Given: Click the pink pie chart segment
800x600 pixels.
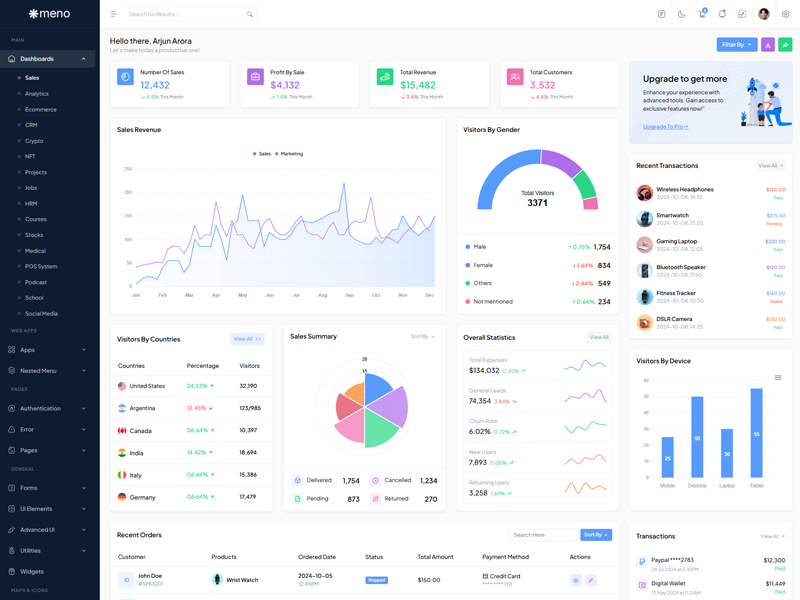Looking at the screenshot, I should [x=352, y=427].
